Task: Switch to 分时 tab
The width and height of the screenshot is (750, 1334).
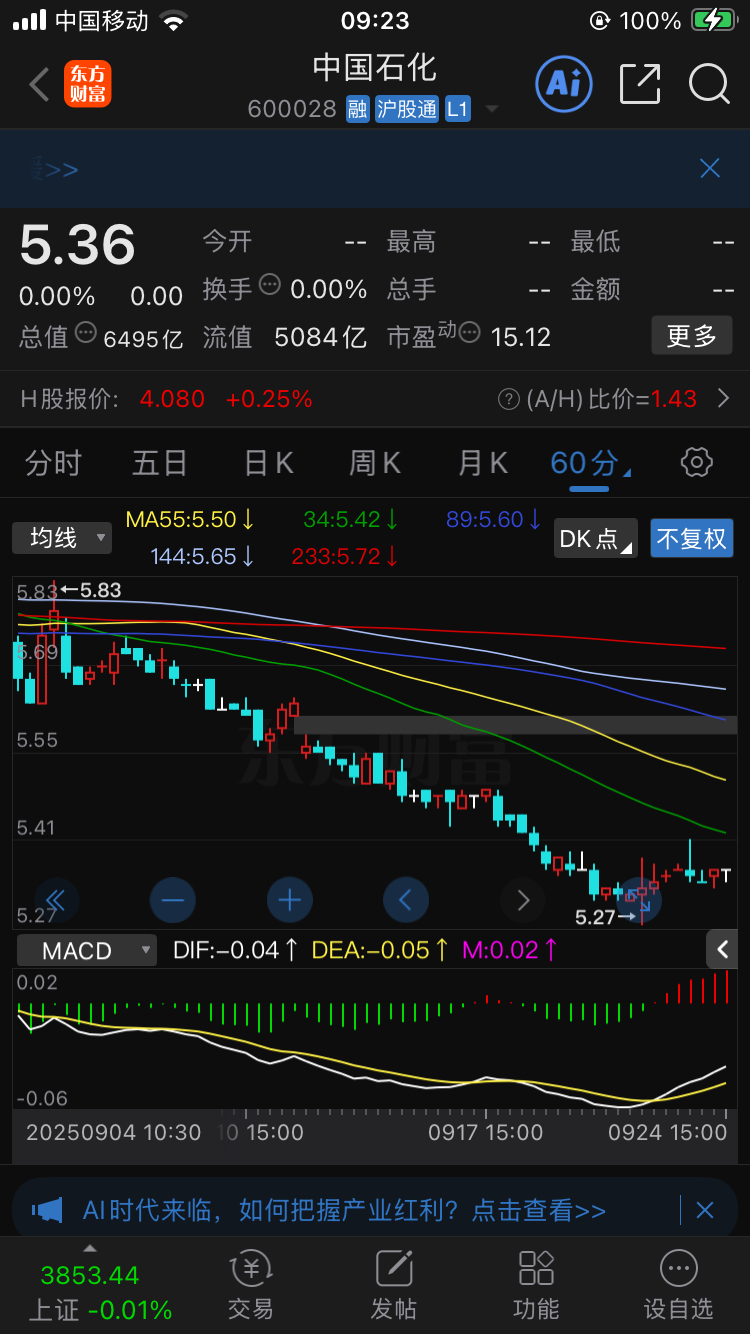Action: pyautogui.click(x=53, y=463)
